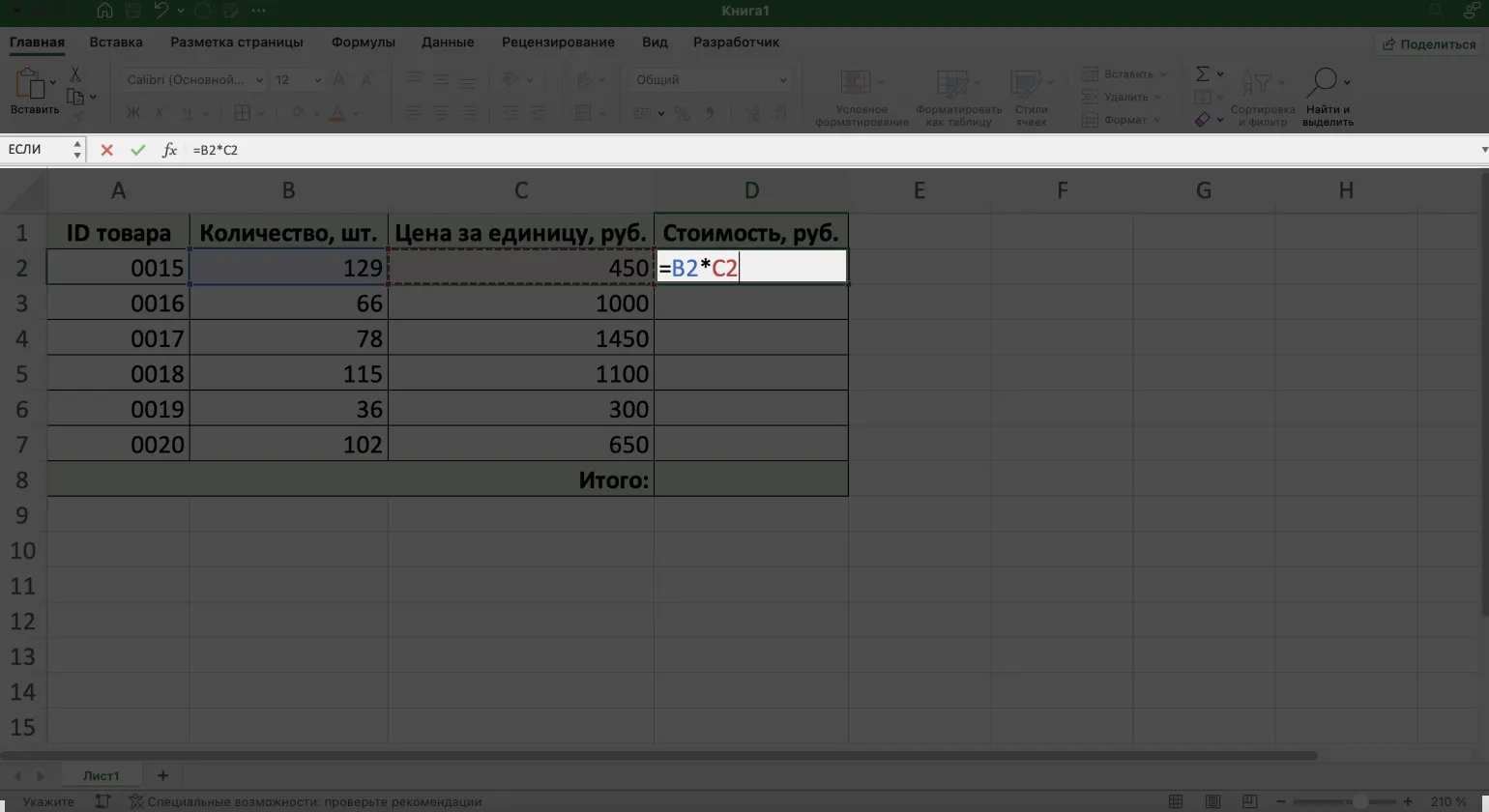The height and width of the screenshot is (812, 1489).
Task: Switch to Page Layout view in status bar
Action: click(x=1212, y=801)
